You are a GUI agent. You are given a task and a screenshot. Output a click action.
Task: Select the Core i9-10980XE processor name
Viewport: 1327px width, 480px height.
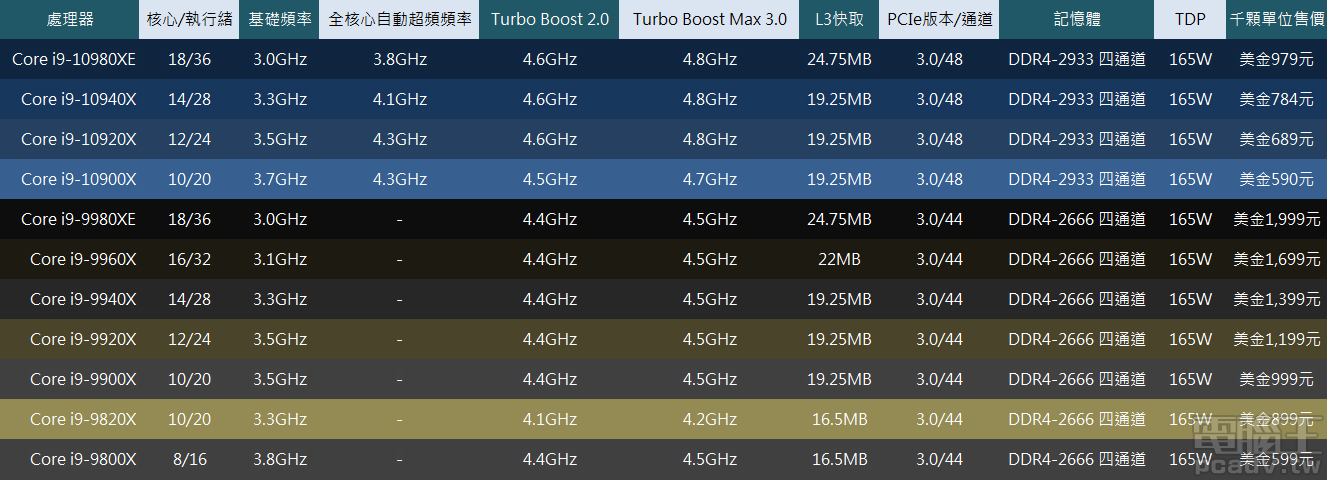74,59
